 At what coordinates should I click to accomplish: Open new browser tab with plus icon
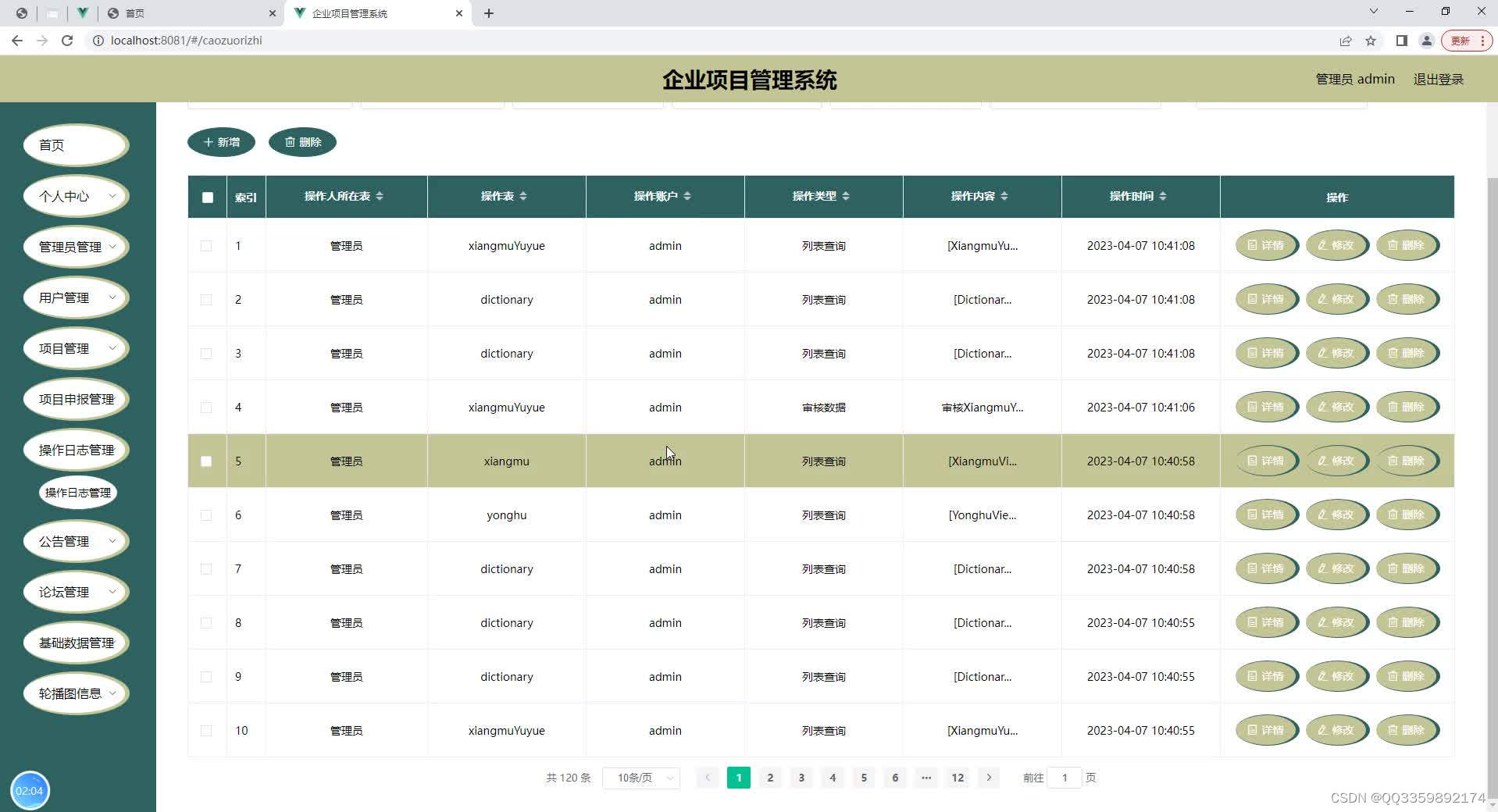[x=489, y=13]
